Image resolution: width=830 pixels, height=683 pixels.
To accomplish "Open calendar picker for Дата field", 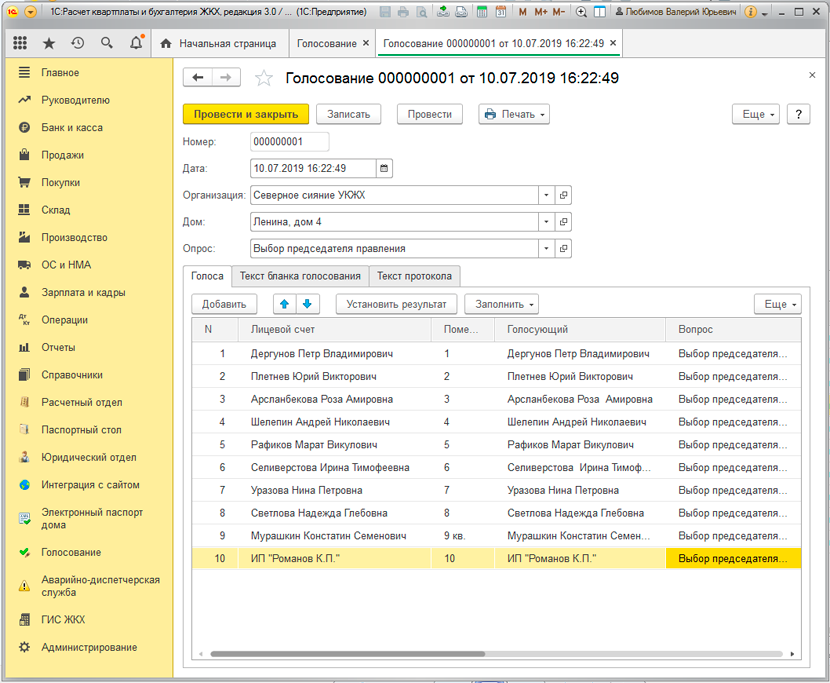I will 385,168.
